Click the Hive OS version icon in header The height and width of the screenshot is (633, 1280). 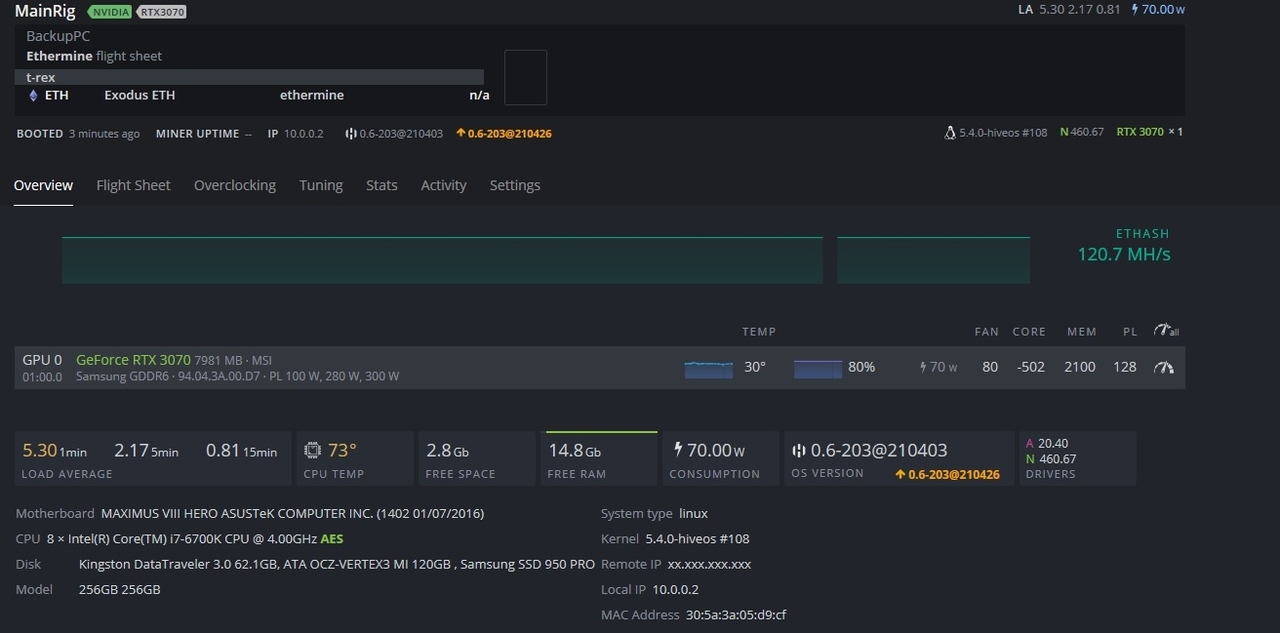pos(351,133)
